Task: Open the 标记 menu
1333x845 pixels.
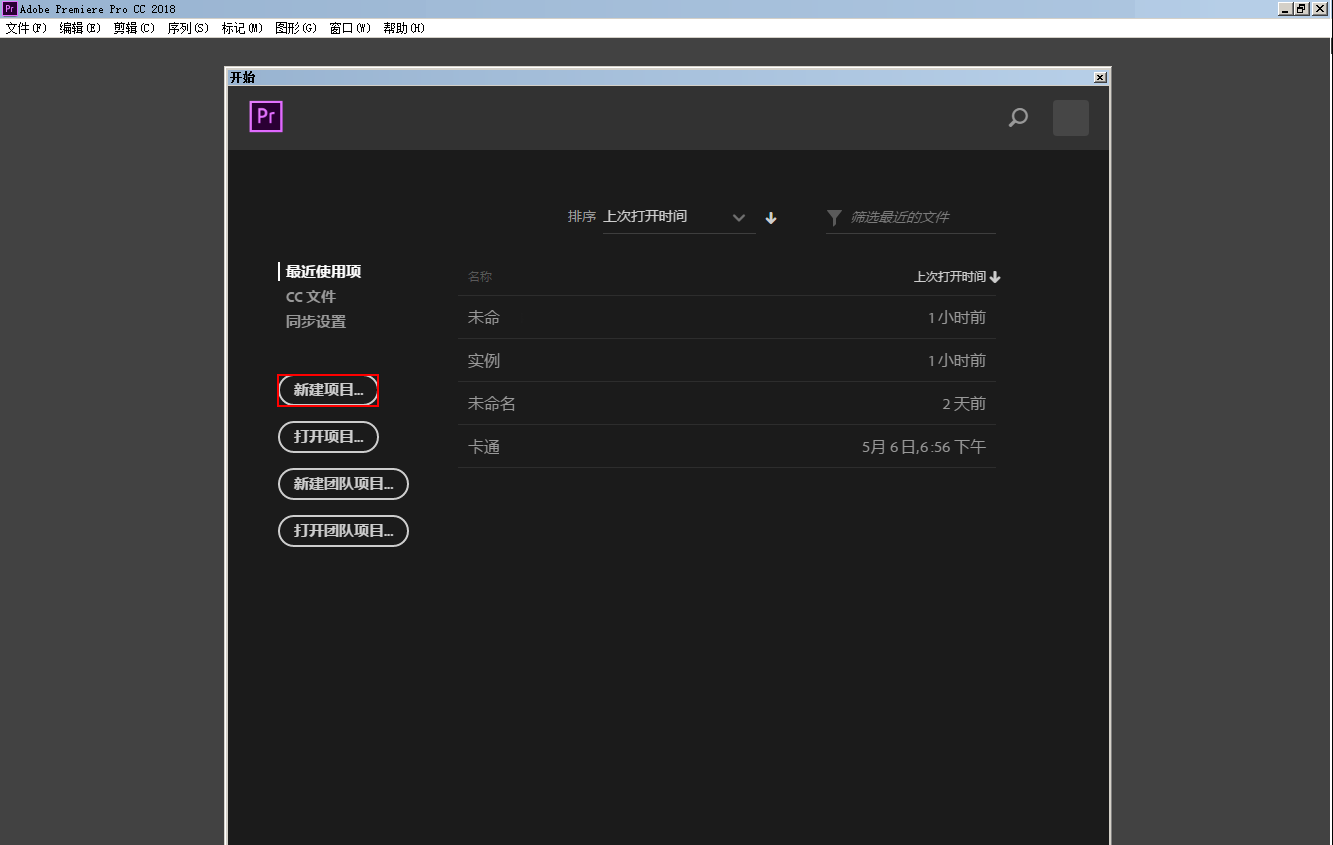Action: [242, 28]
